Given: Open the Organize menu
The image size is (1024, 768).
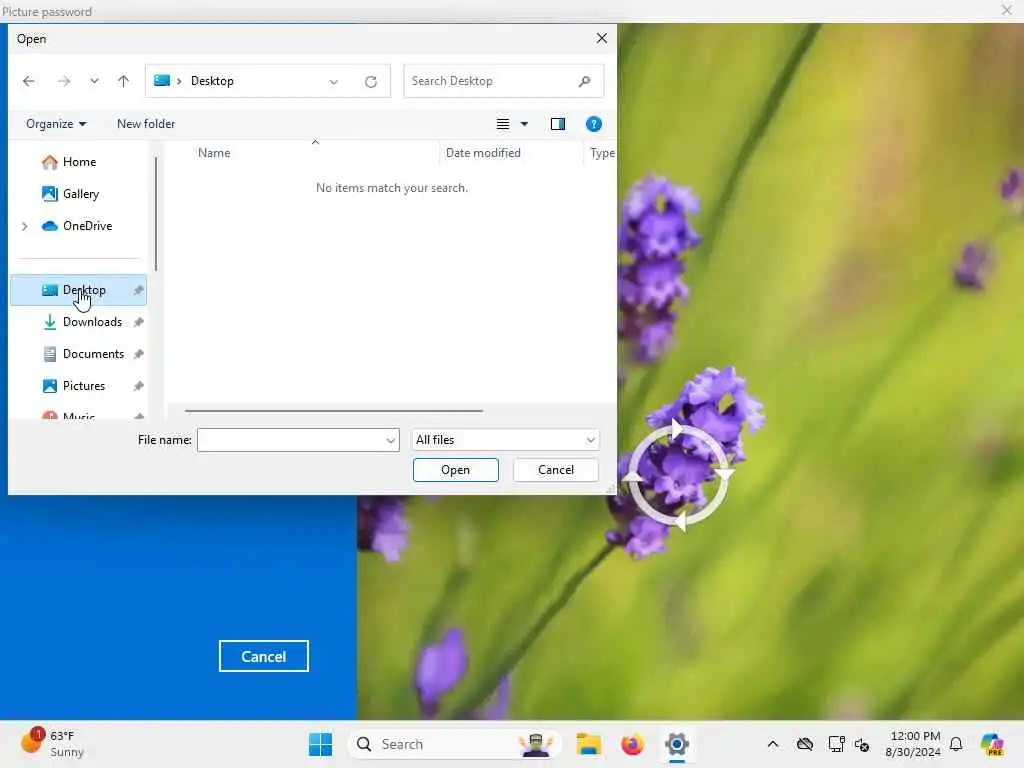Looking at the screenshot, I should [56, 124].
